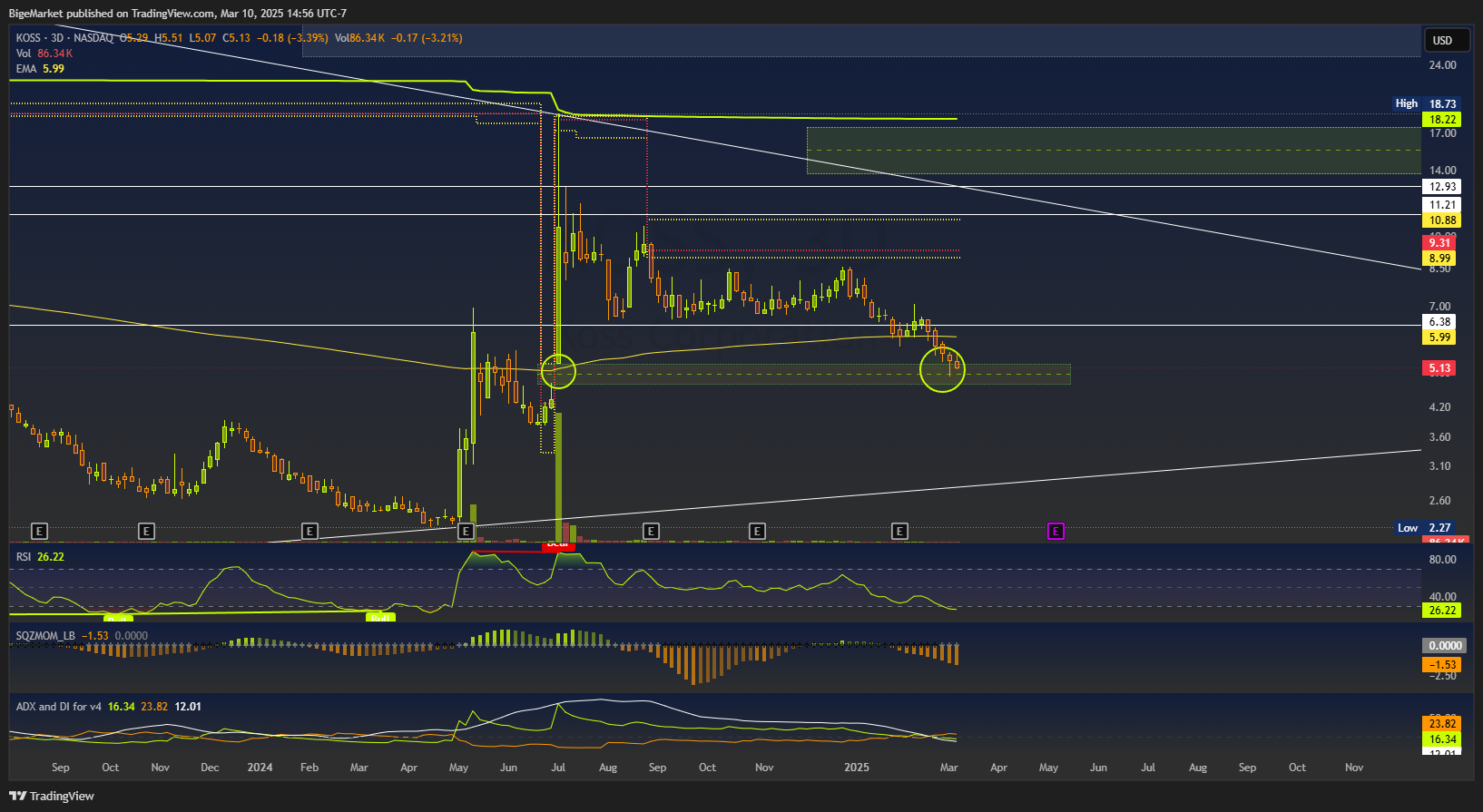Image resolution: width=1483 pixels, height=812 pixels.
Task: Click the 80.00 RSI scale tick
Action: point(1442,560)
